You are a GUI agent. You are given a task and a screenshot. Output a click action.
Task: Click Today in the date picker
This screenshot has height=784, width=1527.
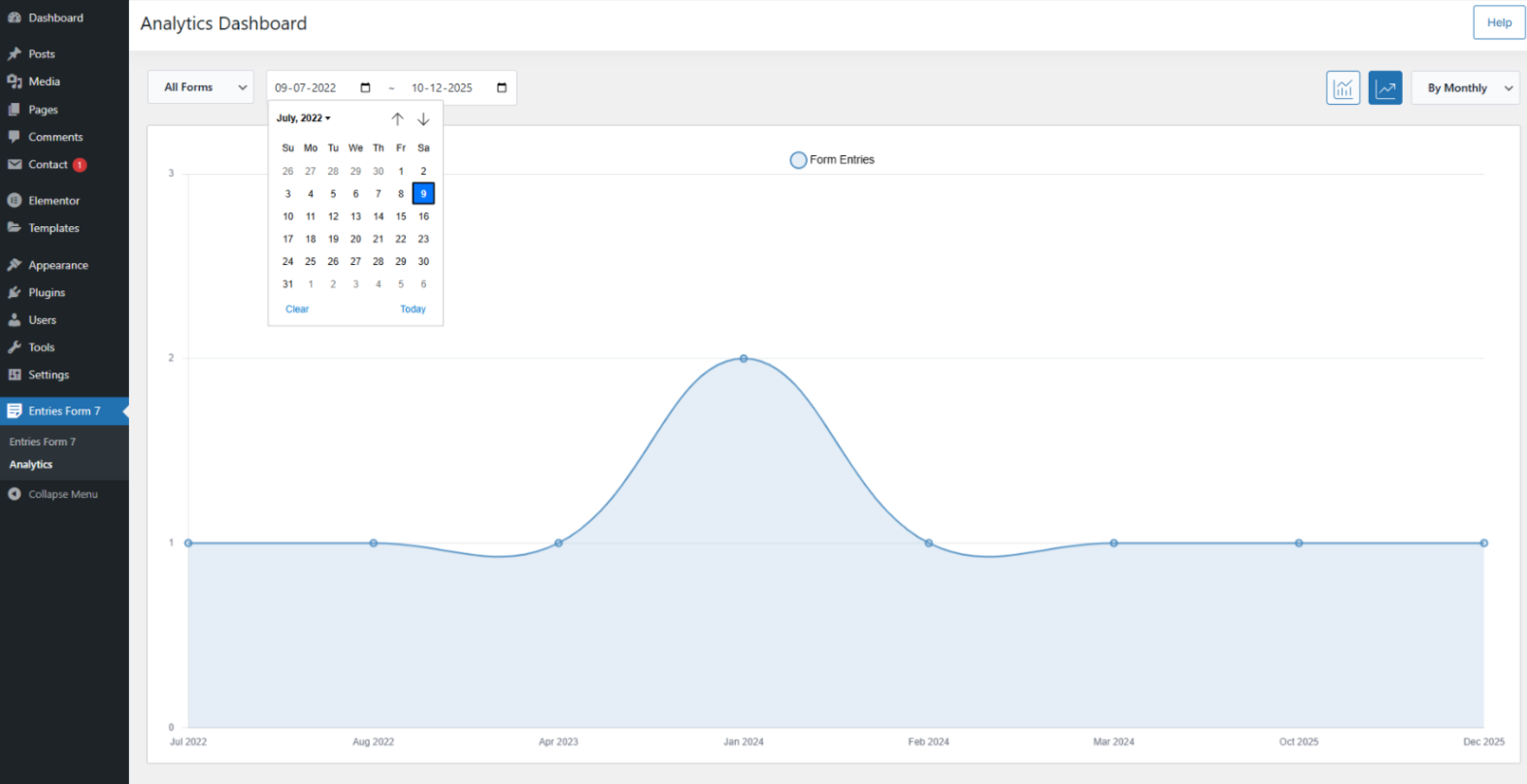coord(413,310)
